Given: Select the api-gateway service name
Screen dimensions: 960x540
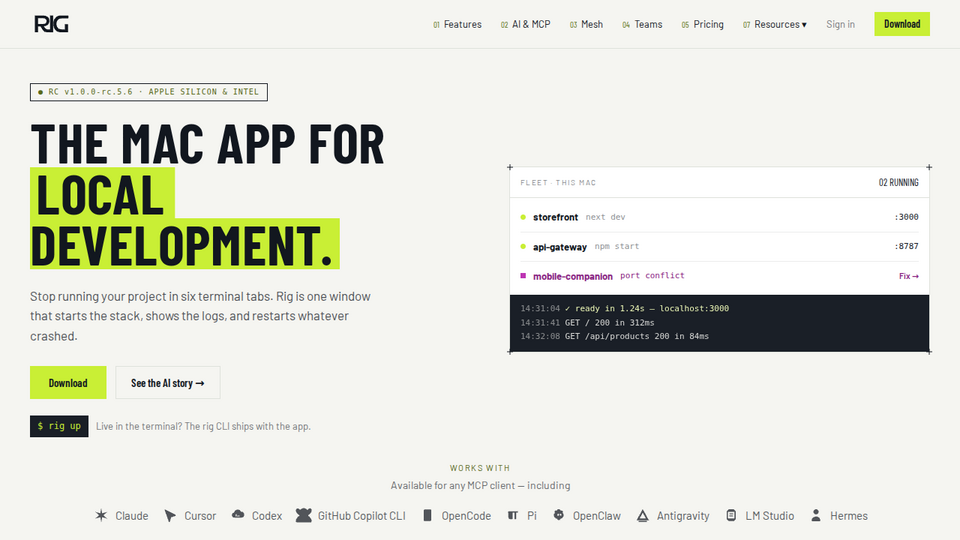Looking at the screenshot, I should [560, 247].
